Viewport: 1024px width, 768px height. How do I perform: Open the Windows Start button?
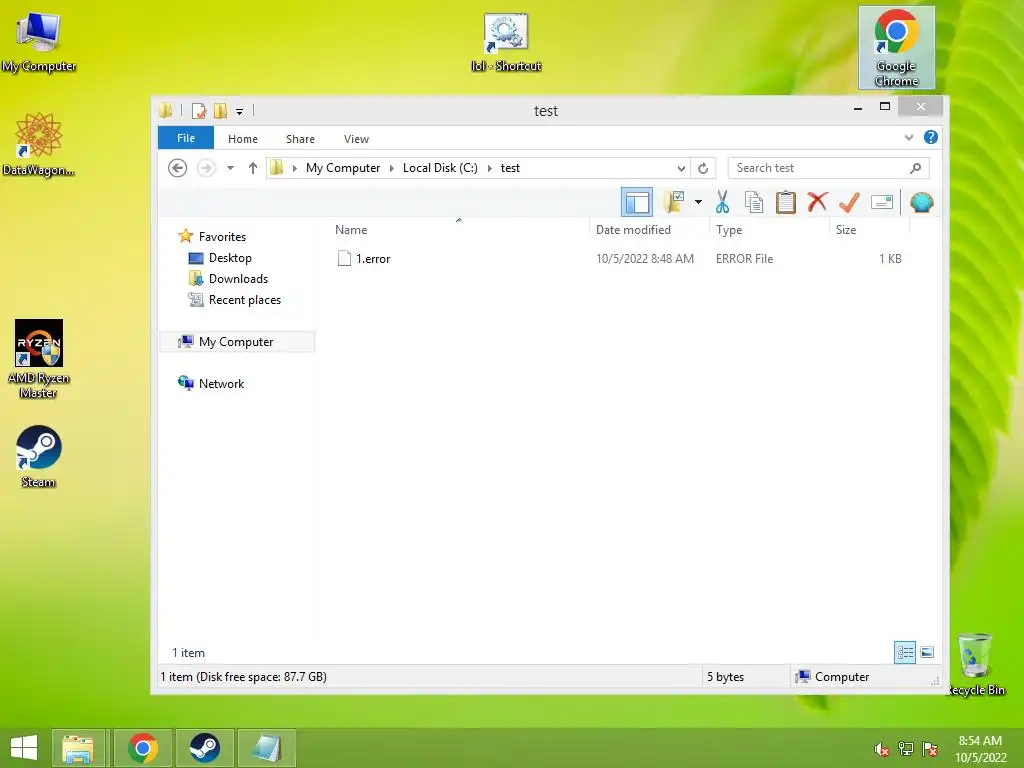[24, 748]
